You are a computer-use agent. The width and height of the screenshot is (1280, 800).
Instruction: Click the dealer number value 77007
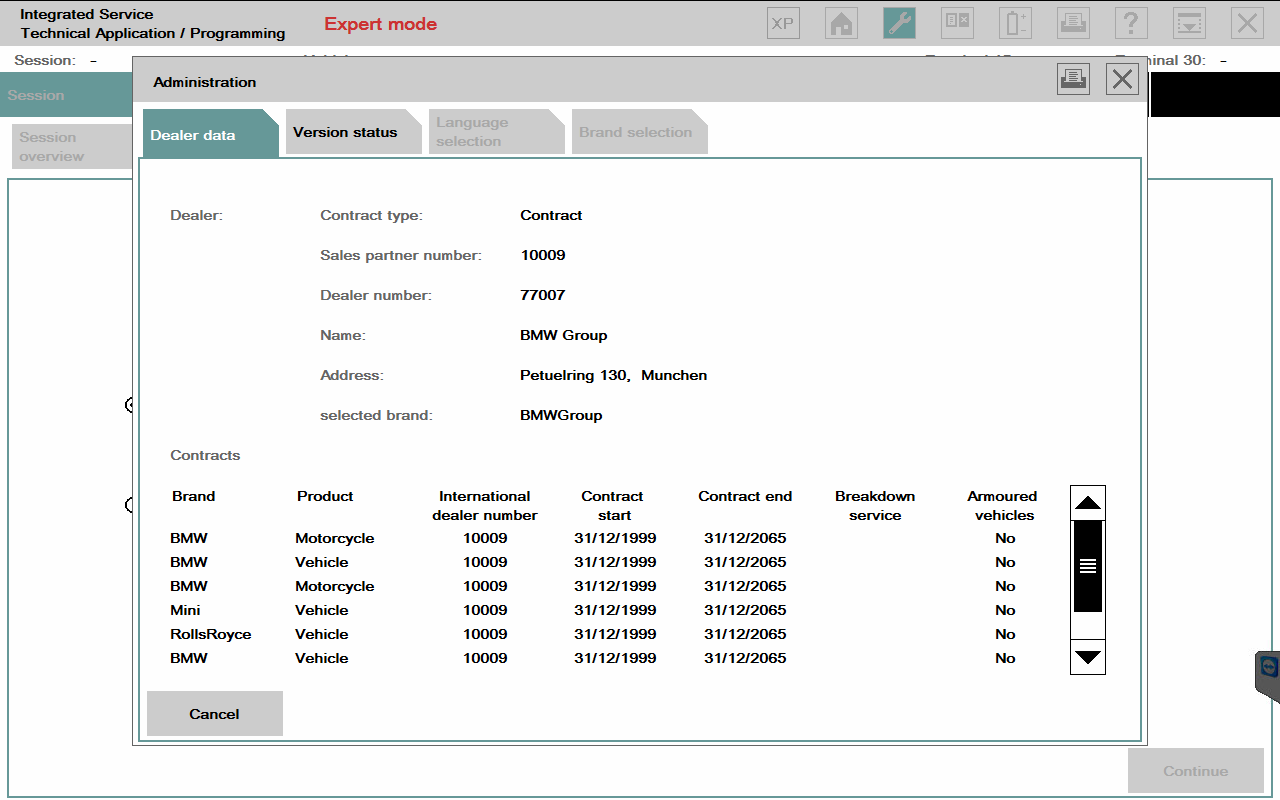click(x=543, y=295)
